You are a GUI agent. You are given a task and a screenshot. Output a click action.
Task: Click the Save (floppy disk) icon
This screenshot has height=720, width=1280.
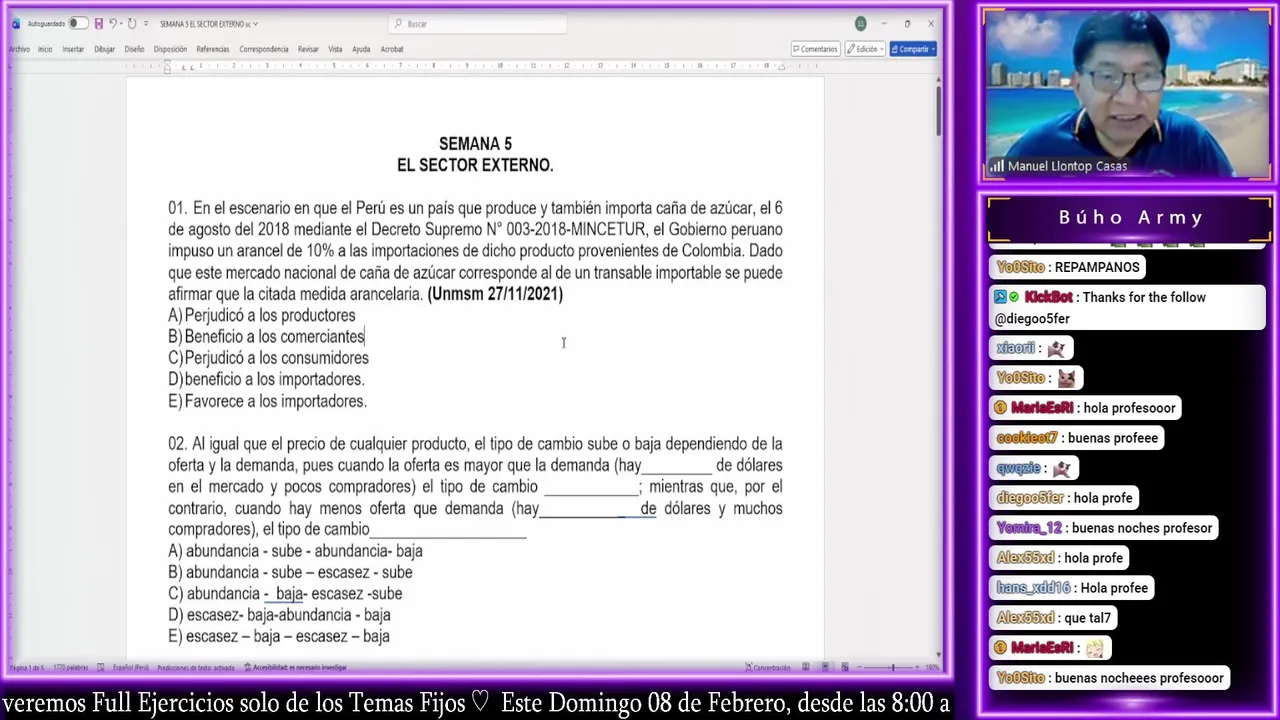[99, 24]
